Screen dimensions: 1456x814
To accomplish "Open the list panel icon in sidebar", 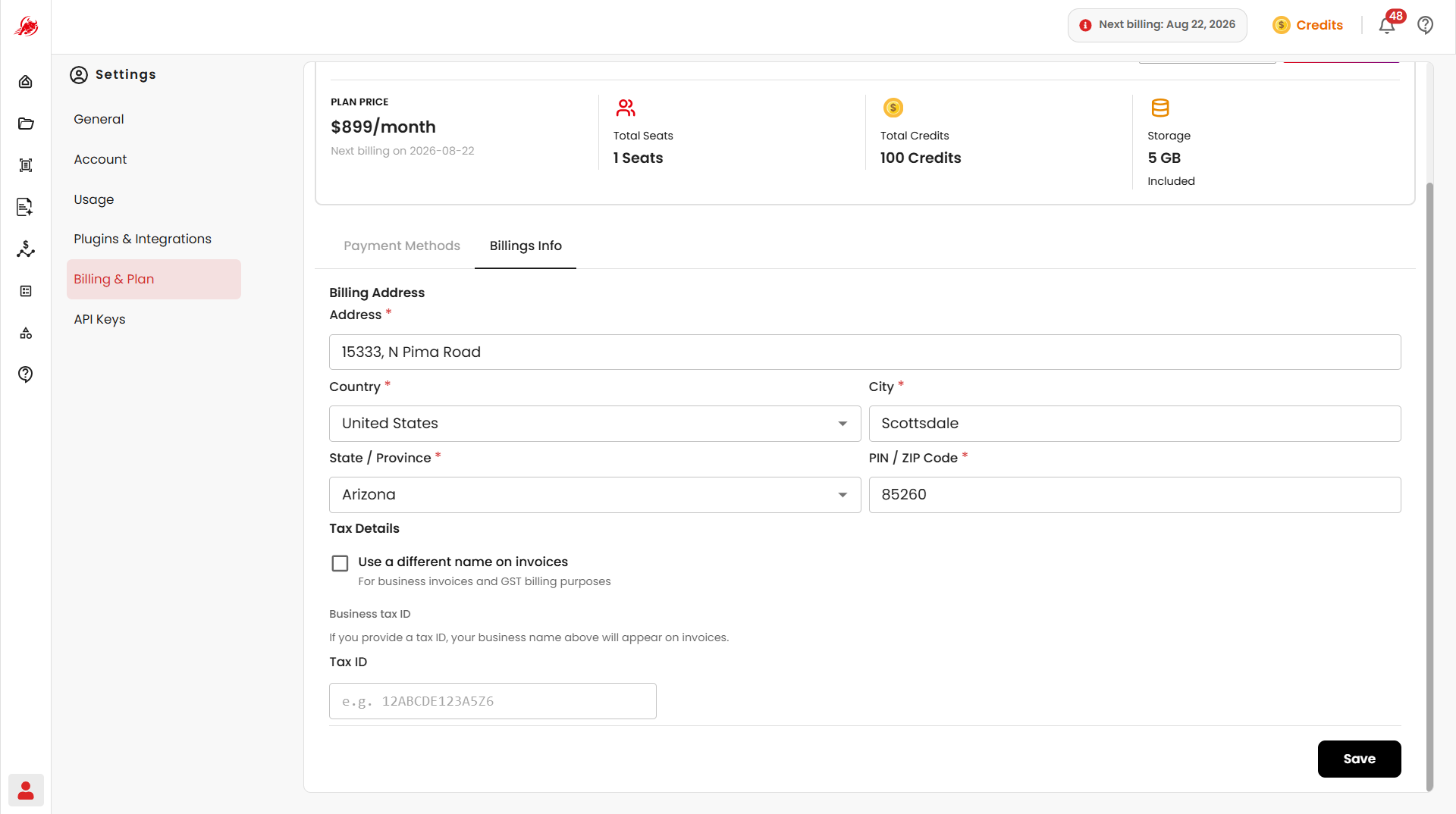I will pyautogui.click(x=26, y=291).
